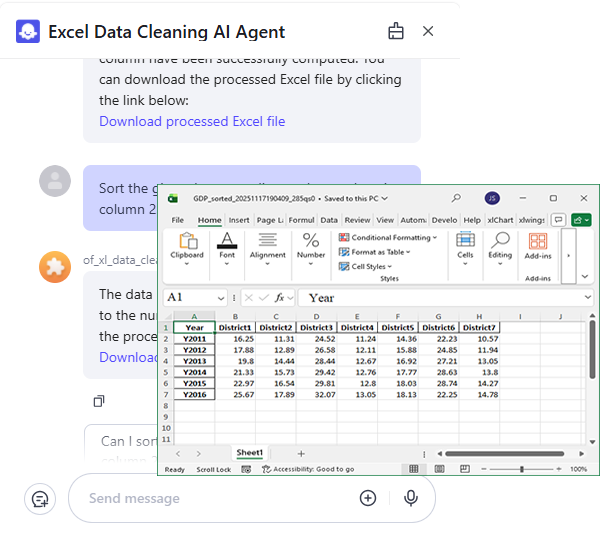This screenshot has width=600, height=533.
Task: Click the clear chat broom icon in header
Action: (x=396, y=31)
